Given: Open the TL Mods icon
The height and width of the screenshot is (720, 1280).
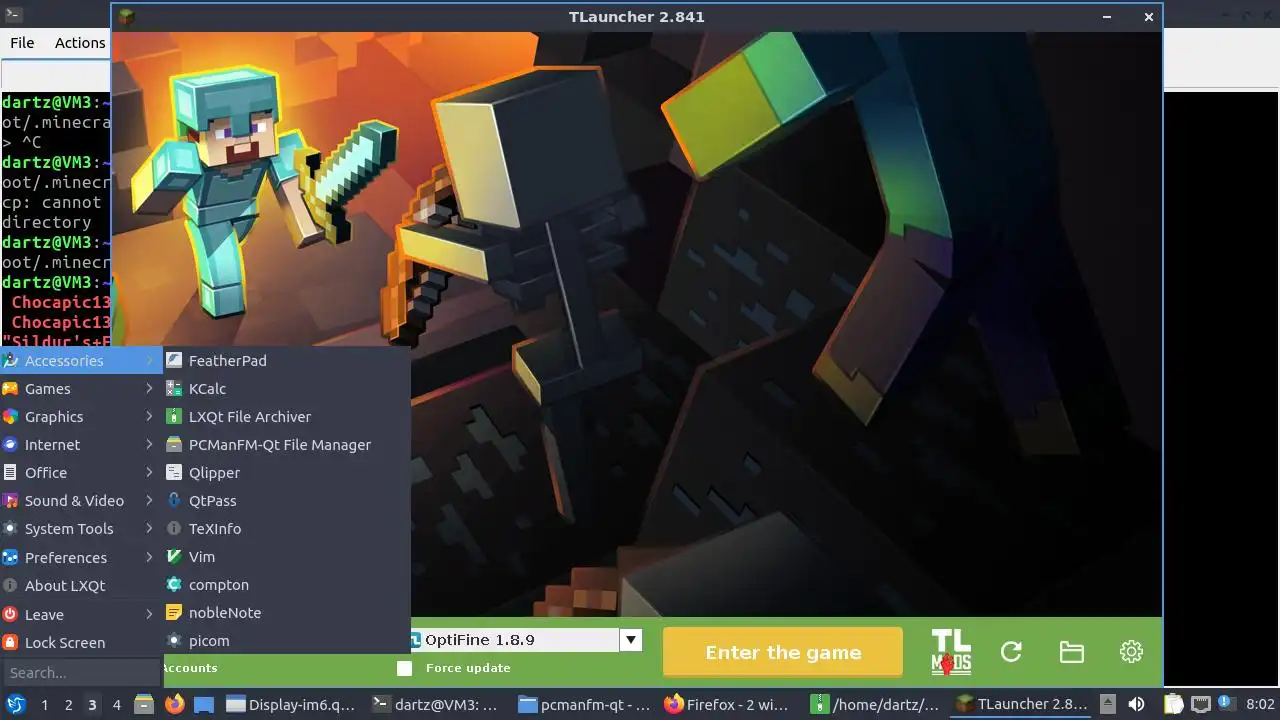Looking at the screenshot, I should 951,652.
